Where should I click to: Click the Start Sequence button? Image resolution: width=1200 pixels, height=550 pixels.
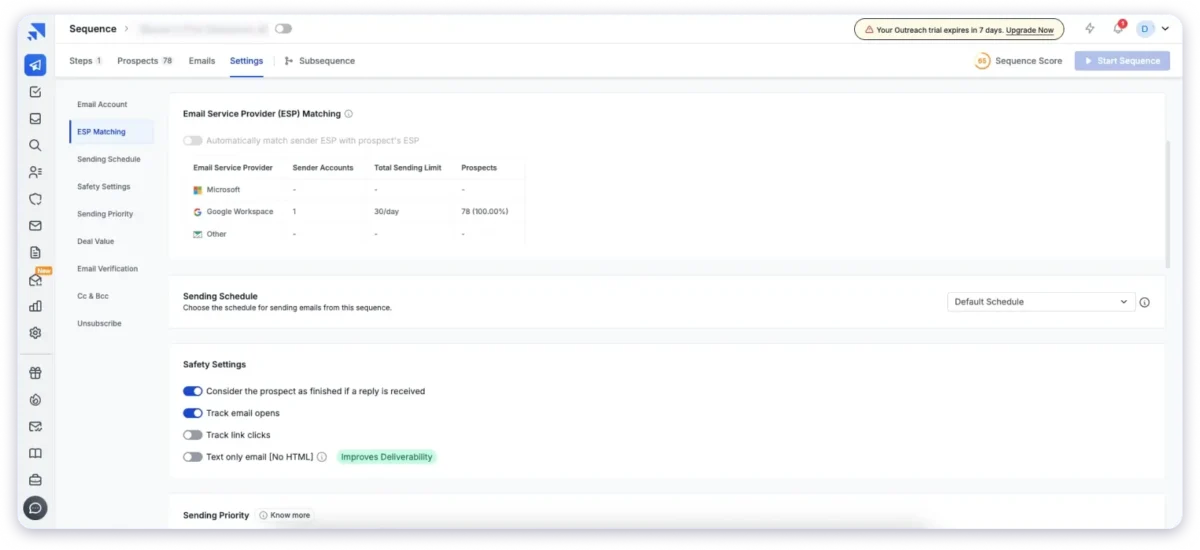pos(1122,61)
